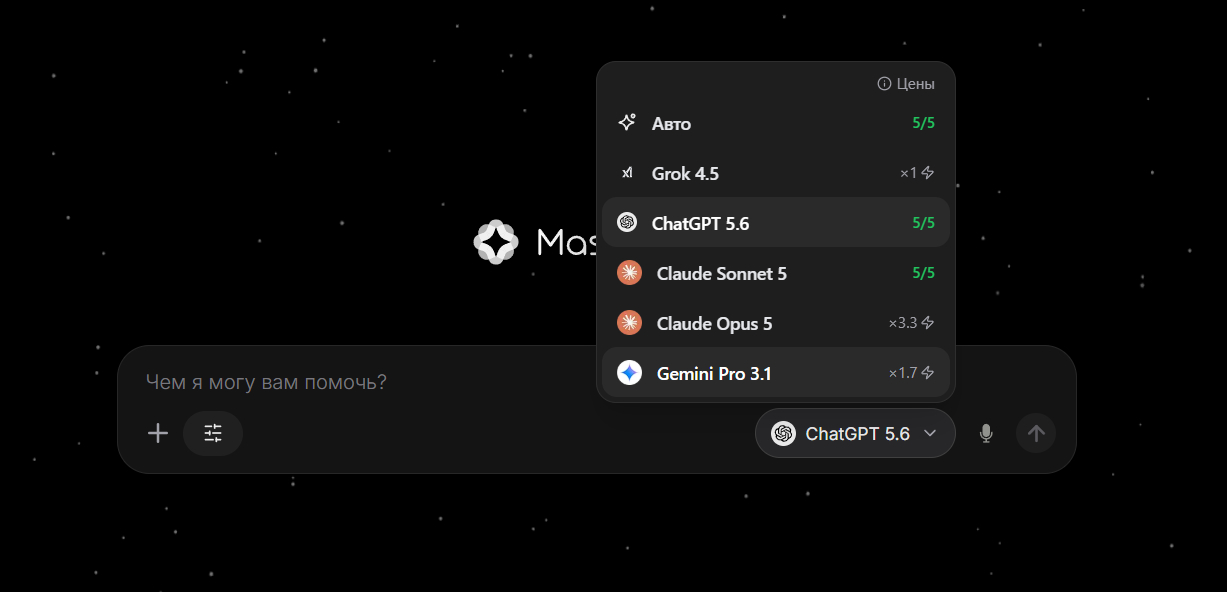Click the lightning icon next to ×3.3
This screenshot has width=1227, height=592.
[x=928, y=323]
